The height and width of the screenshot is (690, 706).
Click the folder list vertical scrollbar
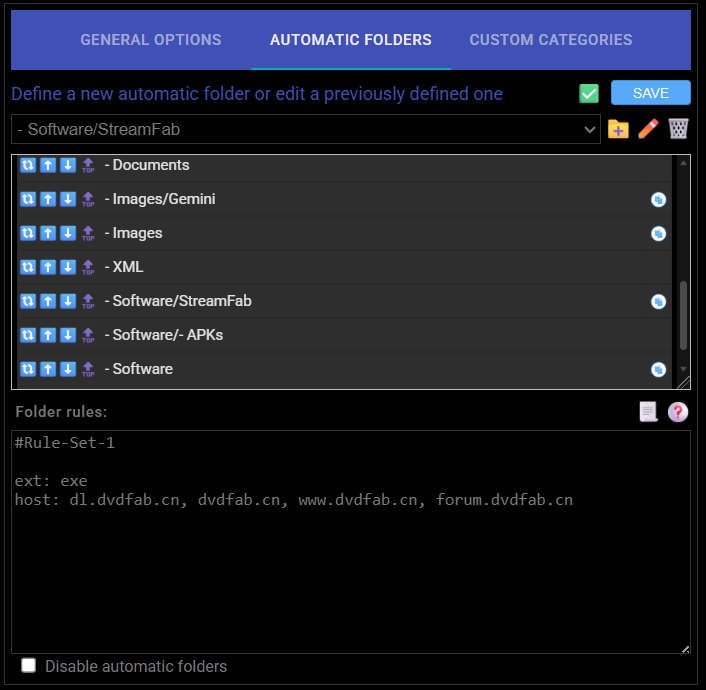[683, 312]
